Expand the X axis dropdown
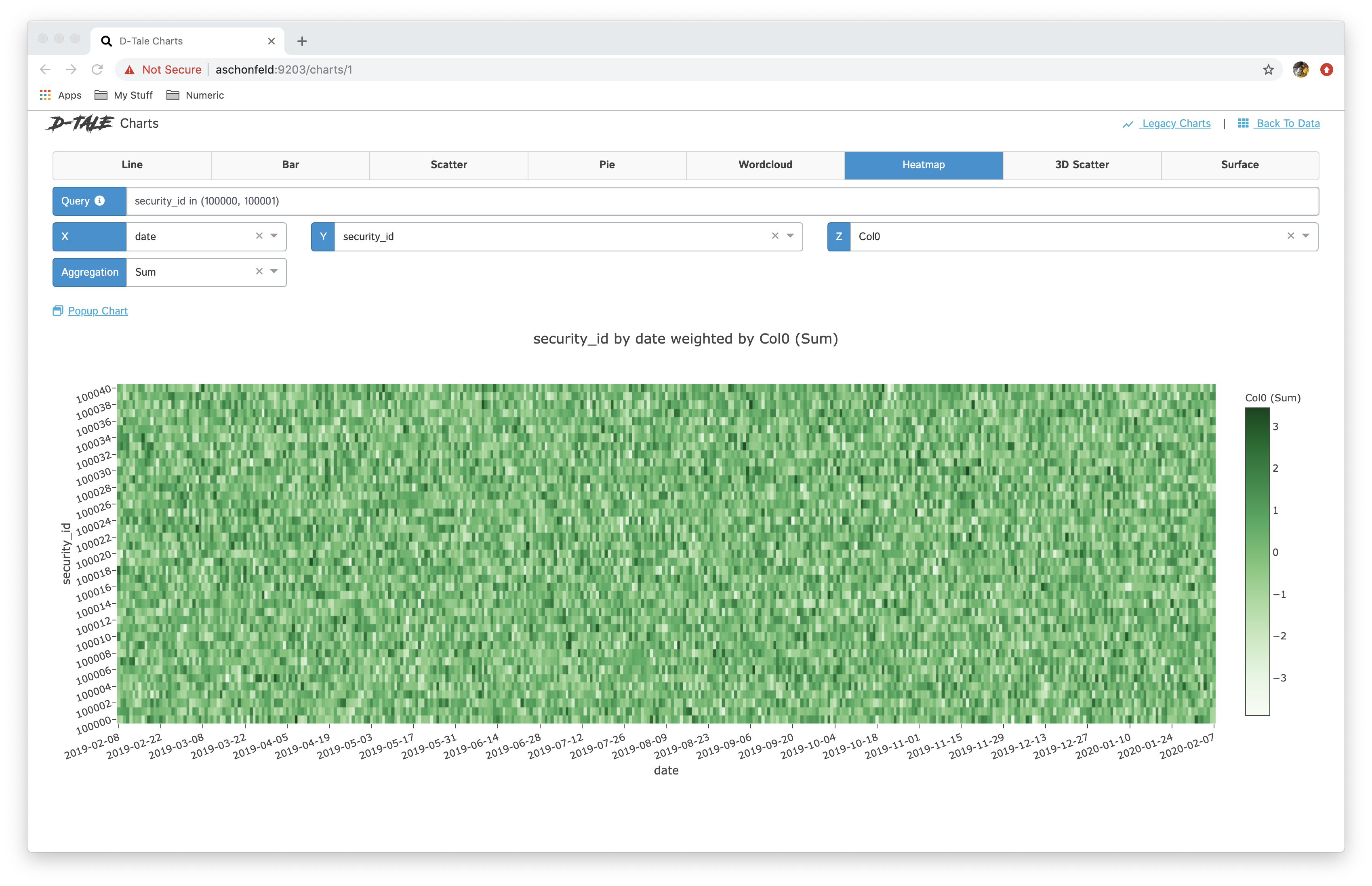 click(x=274, y=236)
